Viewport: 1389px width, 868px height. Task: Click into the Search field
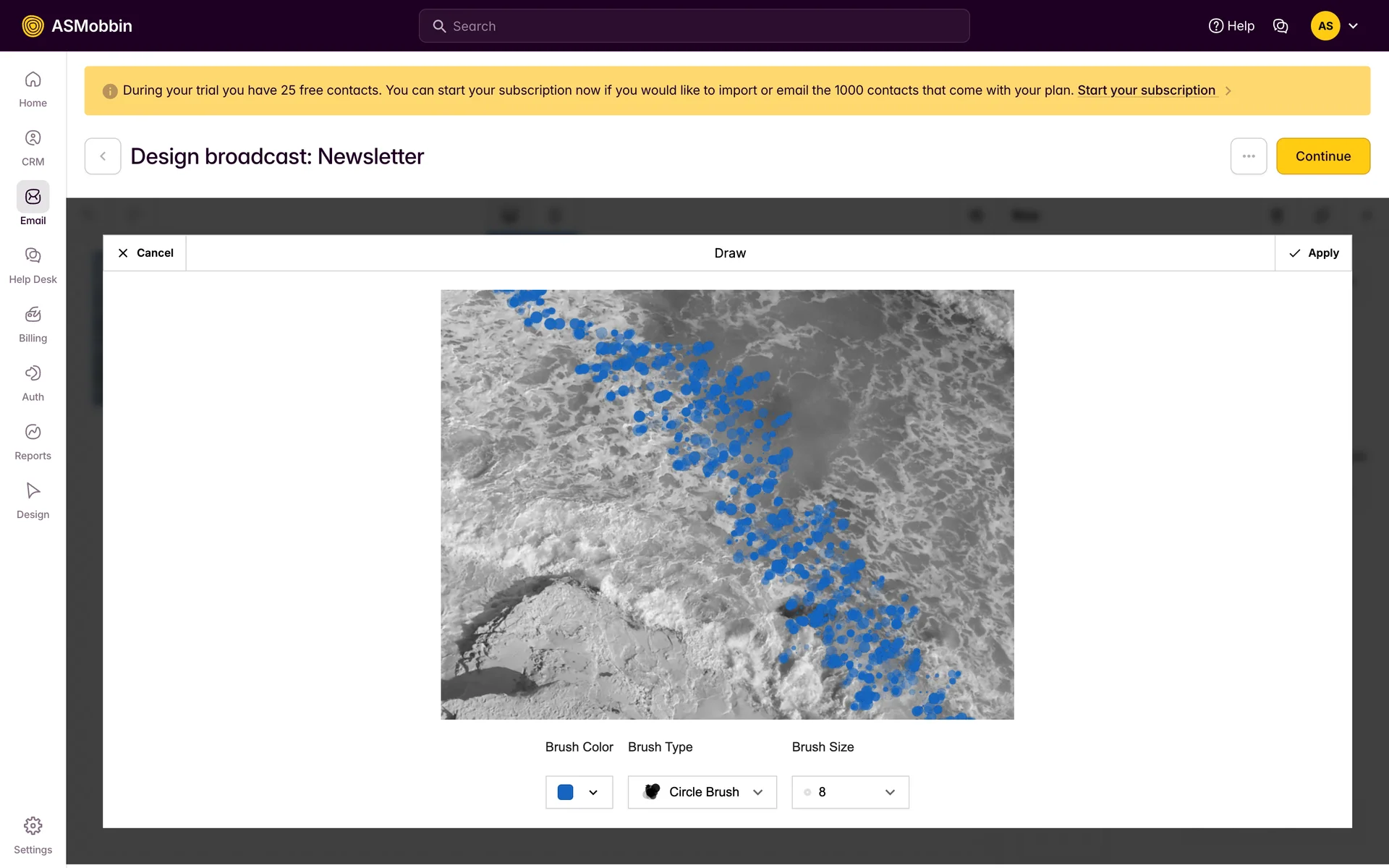[694, 26]
